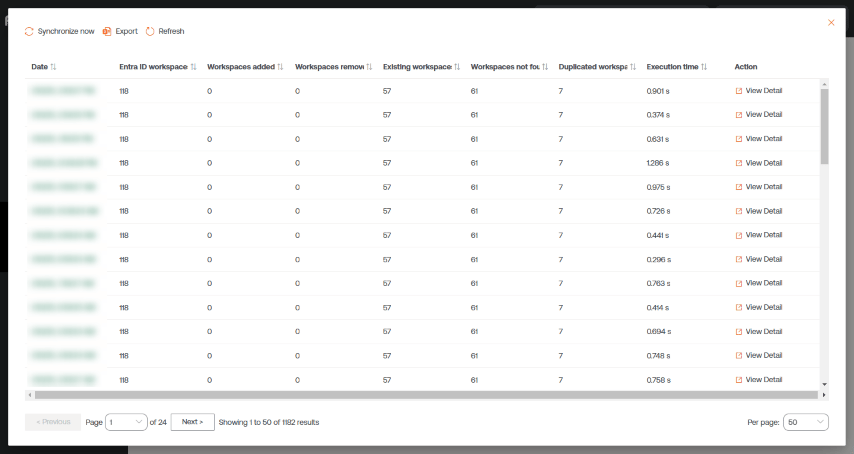Sort by Workspaces not found column
This screenshot has height=454, width=854.
pyautogui.click(x=545, y=67)
